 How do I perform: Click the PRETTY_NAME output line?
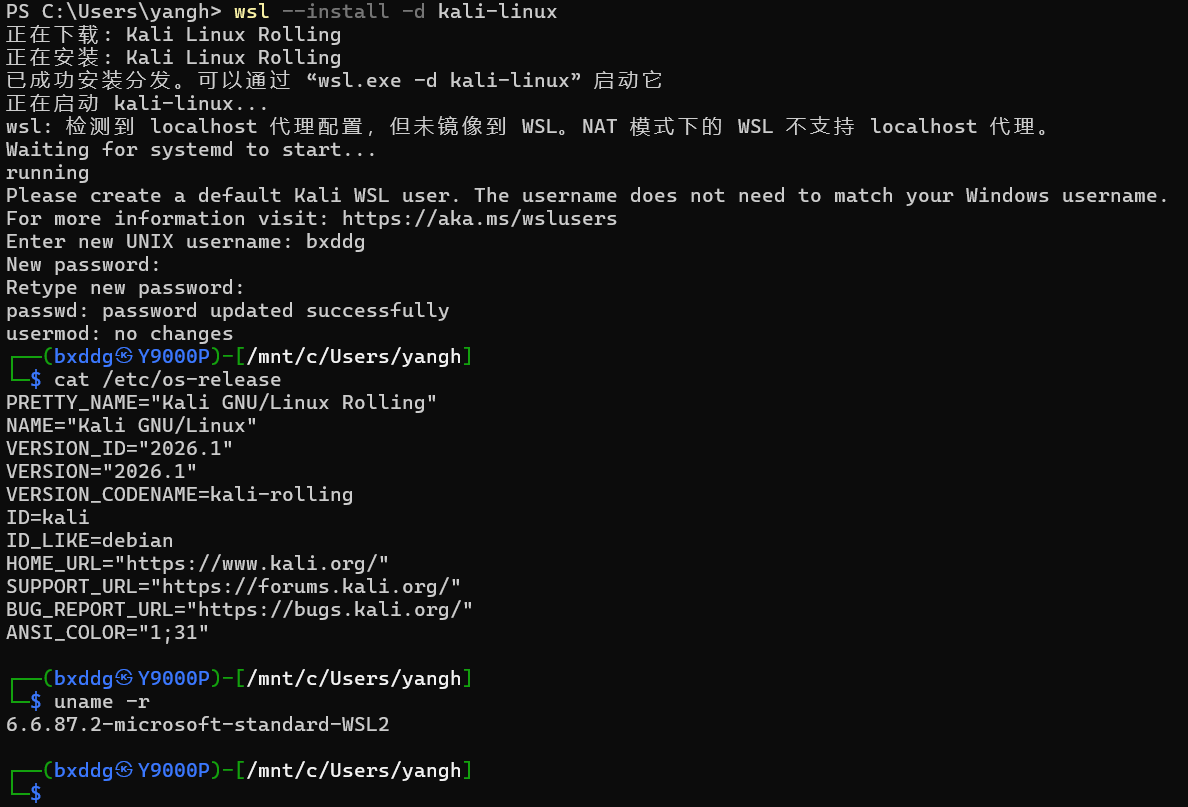[221, 402]
